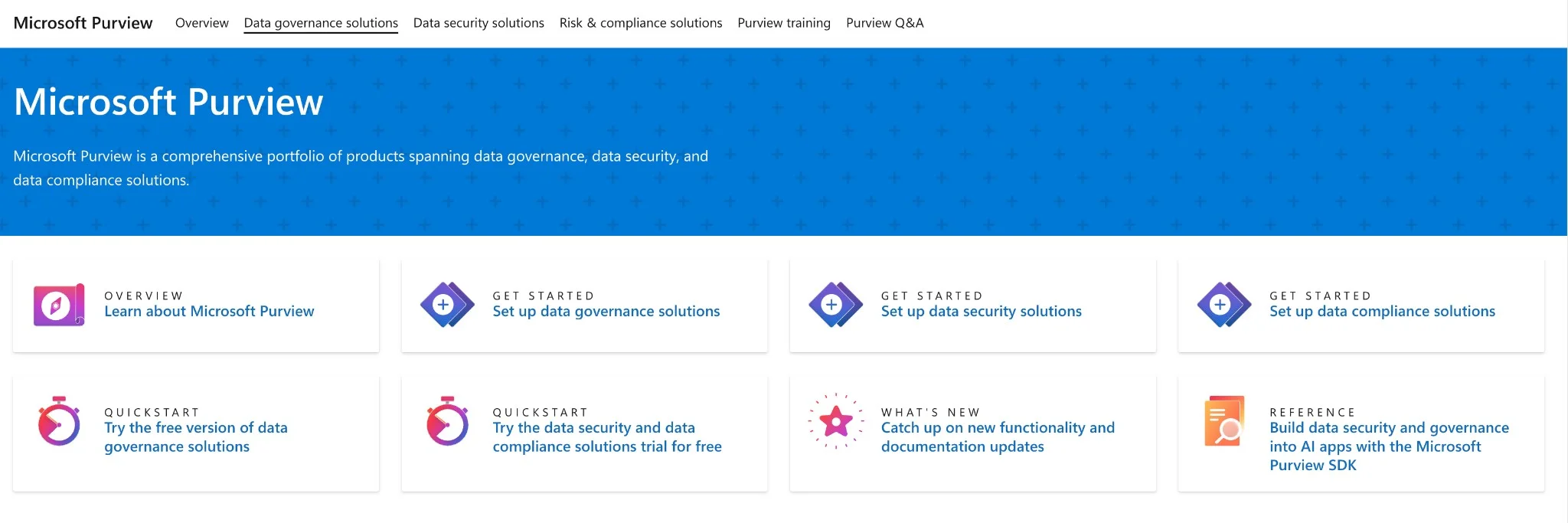The width and height of the screenshot is (1568, 523).
Task: Open the Overview navigation tab
Action: (x=202, y=23)
